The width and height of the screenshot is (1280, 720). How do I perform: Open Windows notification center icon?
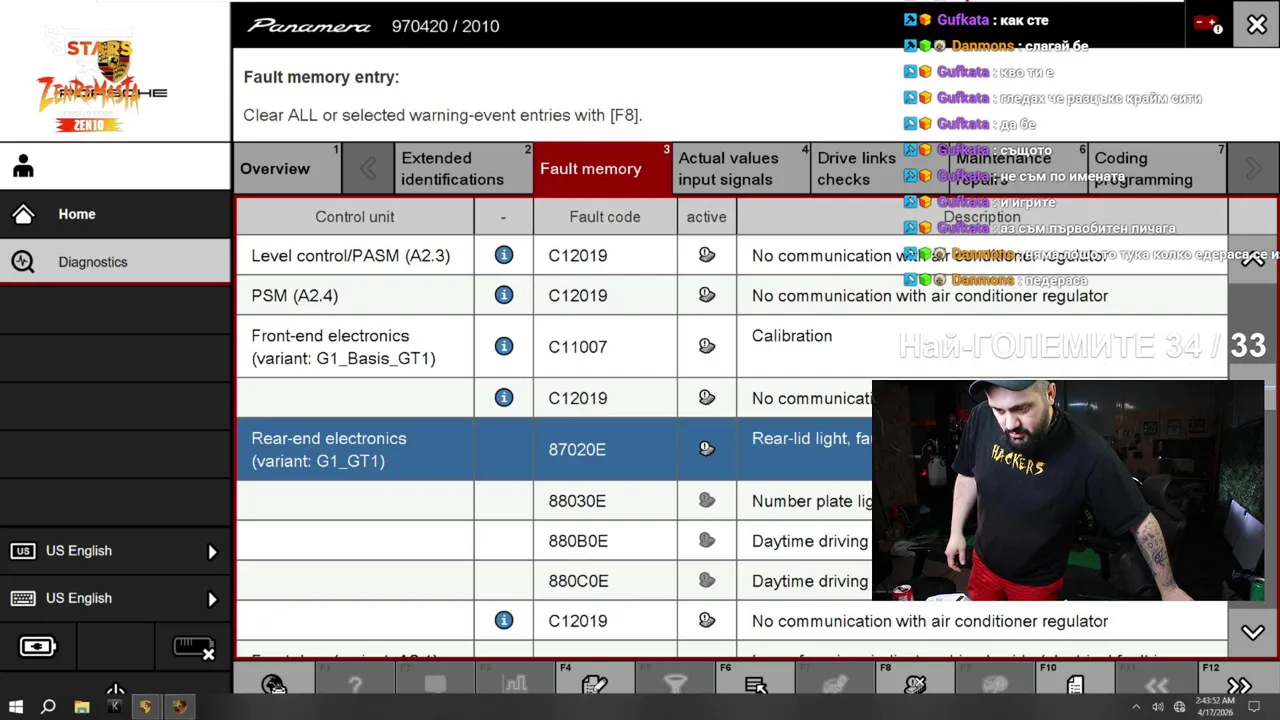(1254, 706)
